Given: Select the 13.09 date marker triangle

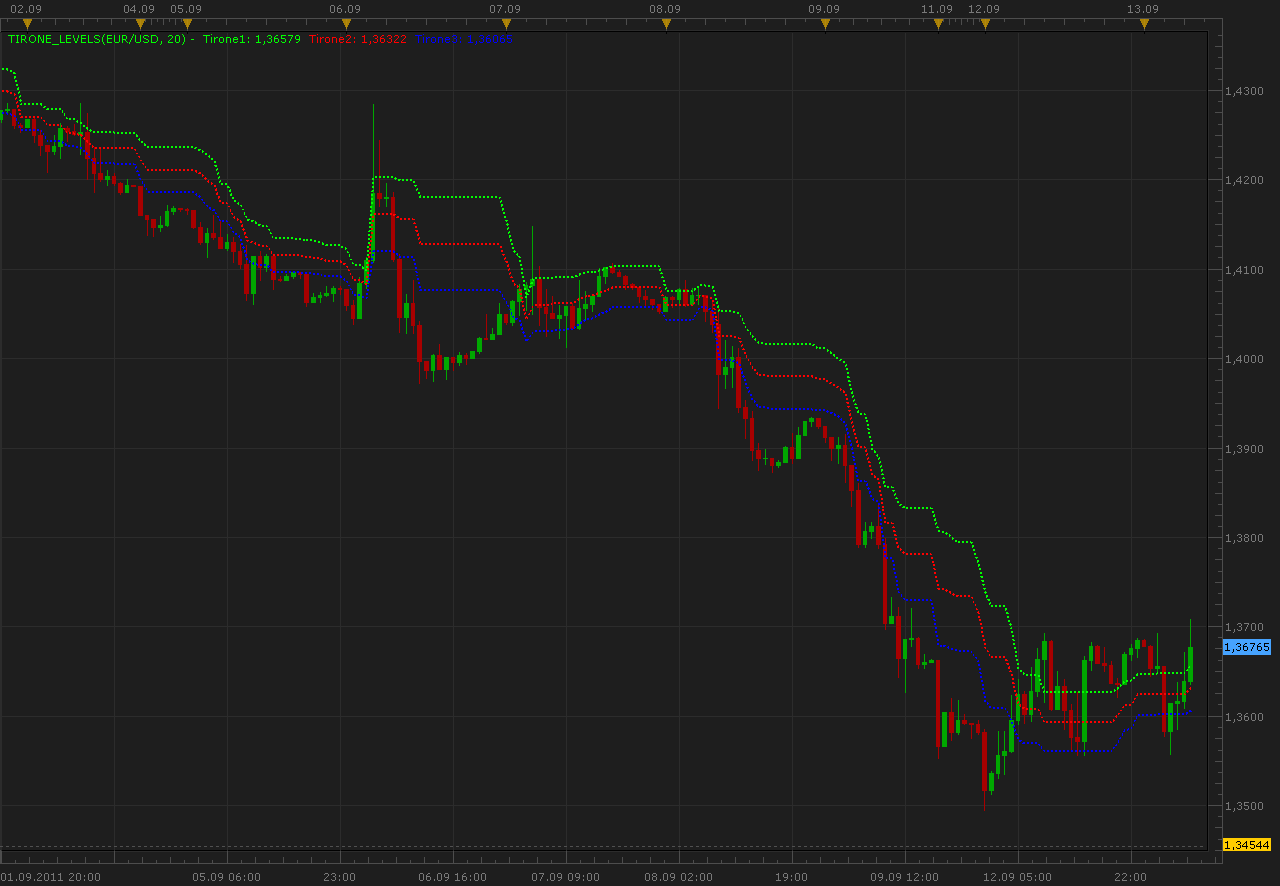Looking at the screenshot, I should pyautogui.click(x=1144, y=24).
